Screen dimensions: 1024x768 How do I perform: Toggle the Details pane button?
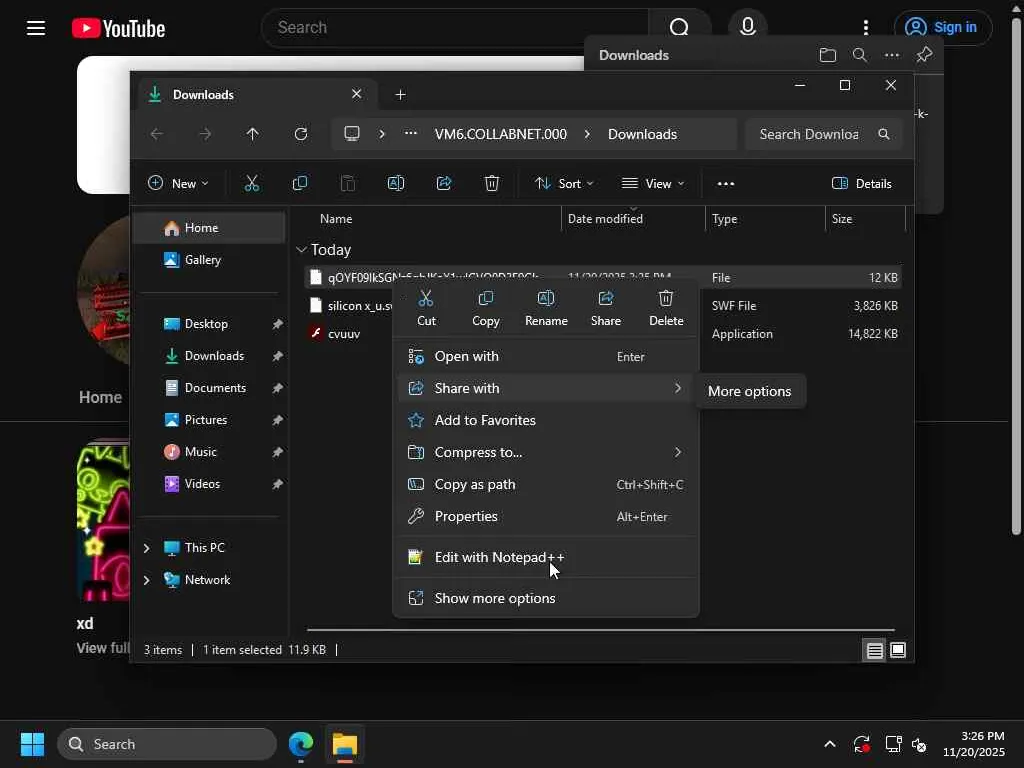[861, 183]
